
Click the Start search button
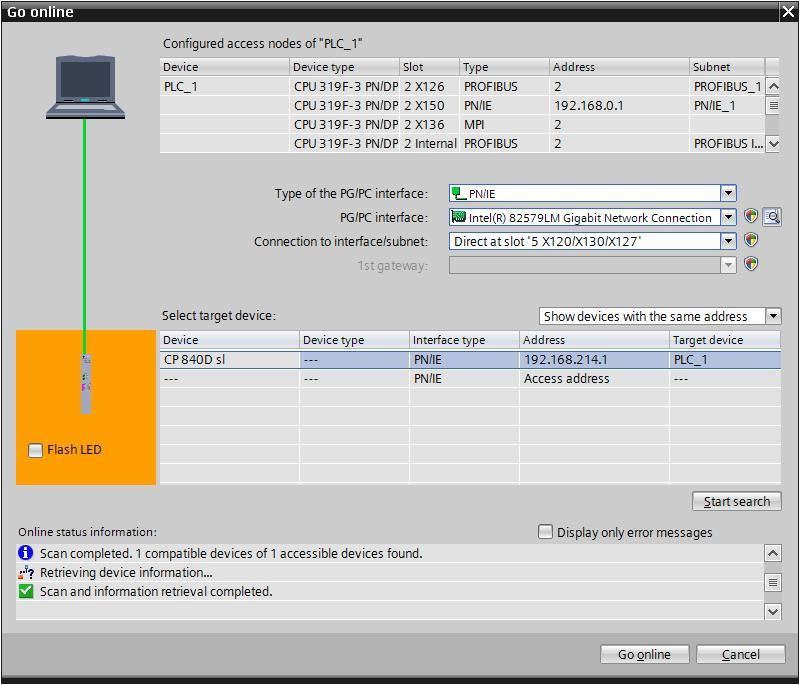736,501
